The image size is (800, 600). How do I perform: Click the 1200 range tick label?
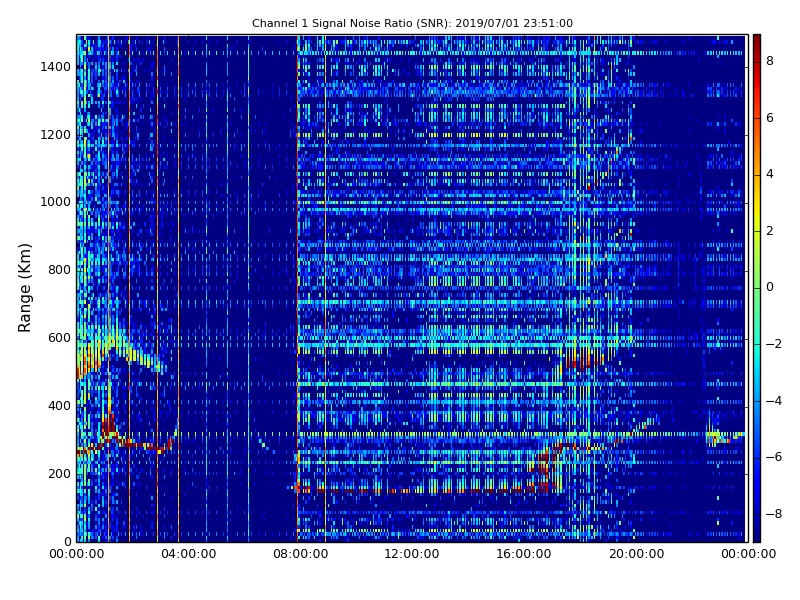coord(56,135)
